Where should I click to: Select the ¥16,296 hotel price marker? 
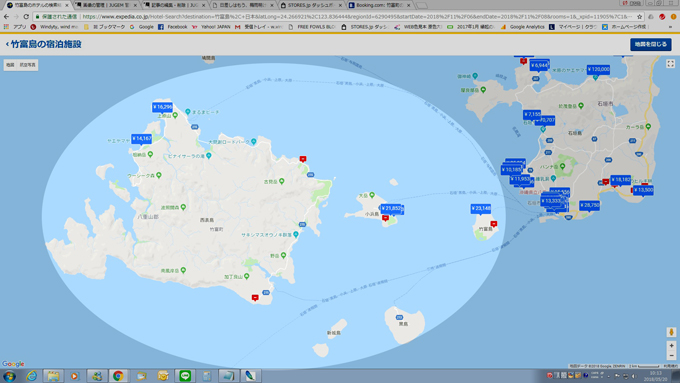(162, 107)
